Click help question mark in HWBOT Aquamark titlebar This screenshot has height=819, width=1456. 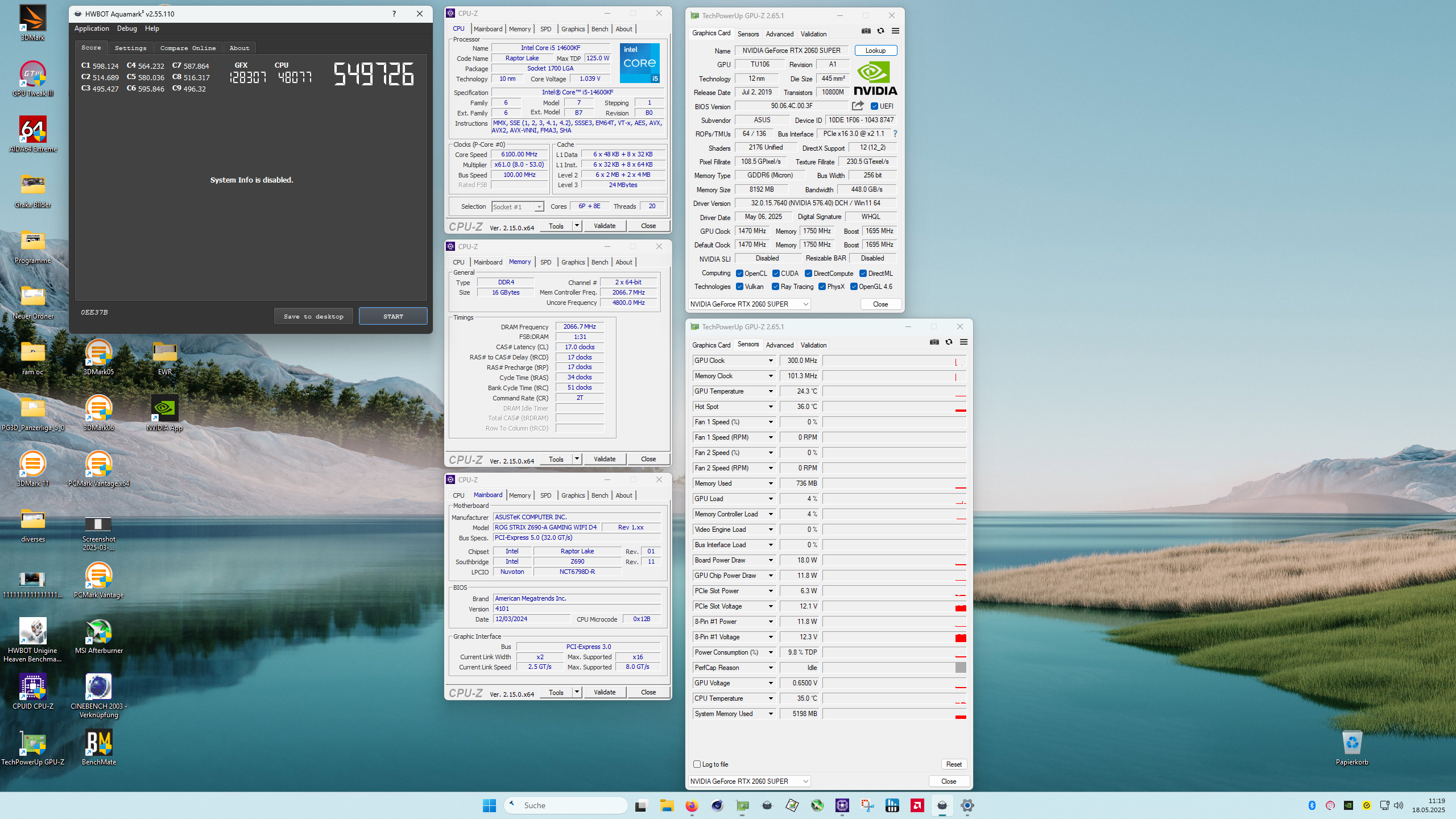pyautogui.click(x=394, y=14)
